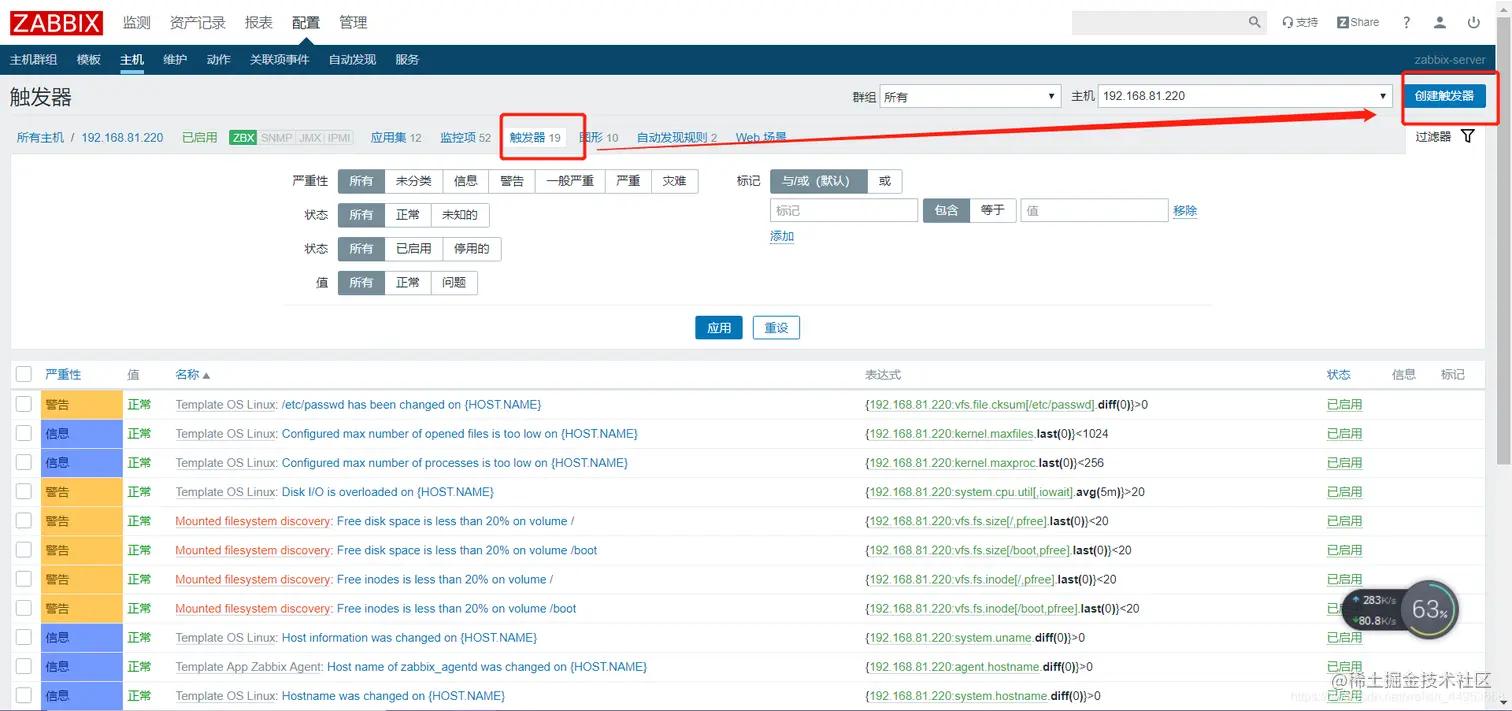Click the search magnifier icon
The height and width of the screenshot is (711, 1512).
click(1255, 22)
